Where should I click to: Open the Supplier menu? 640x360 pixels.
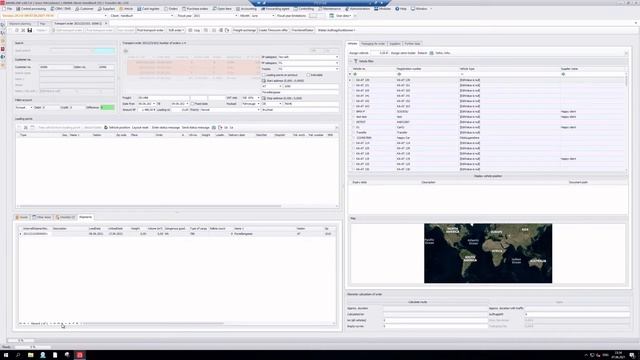(x=107, y=9)
